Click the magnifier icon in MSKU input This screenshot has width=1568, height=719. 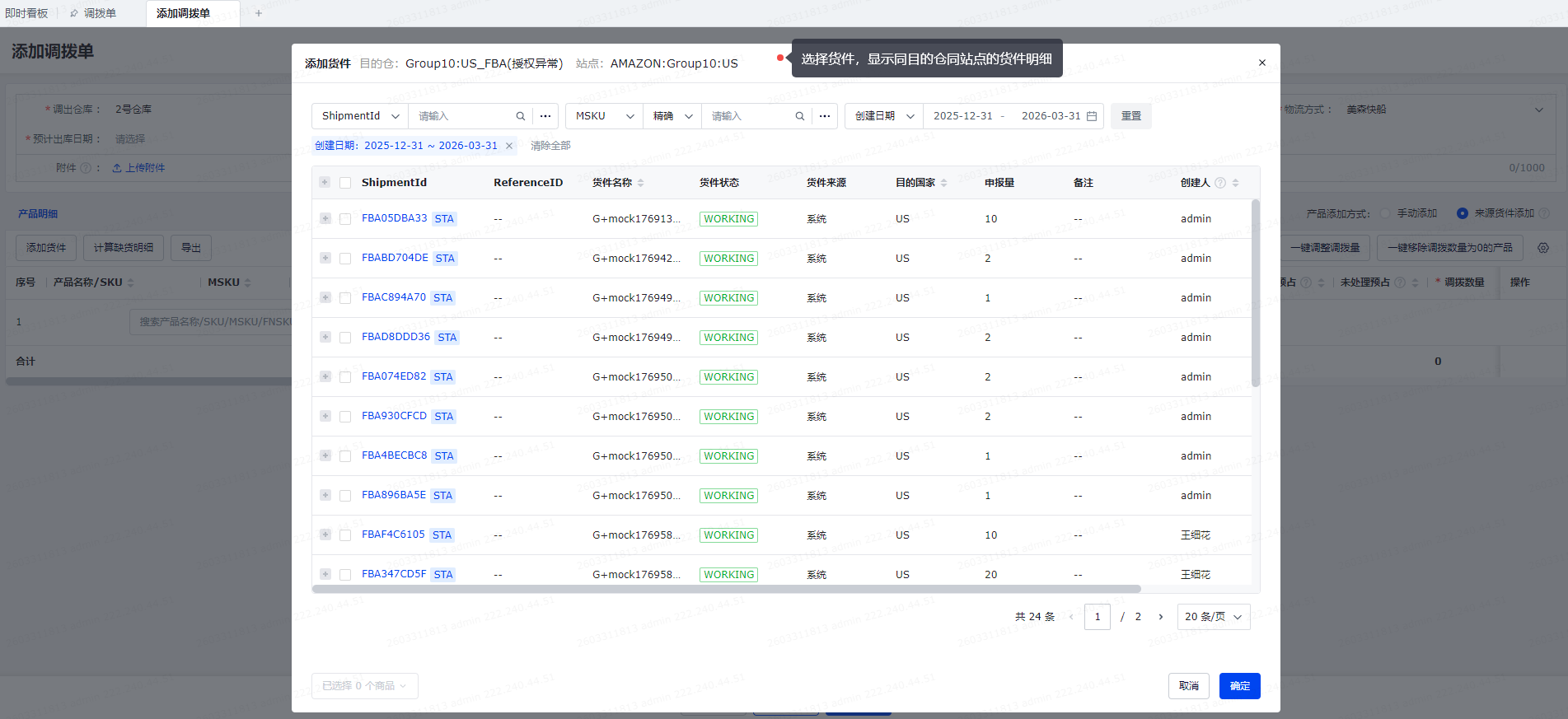coord(799,116)
